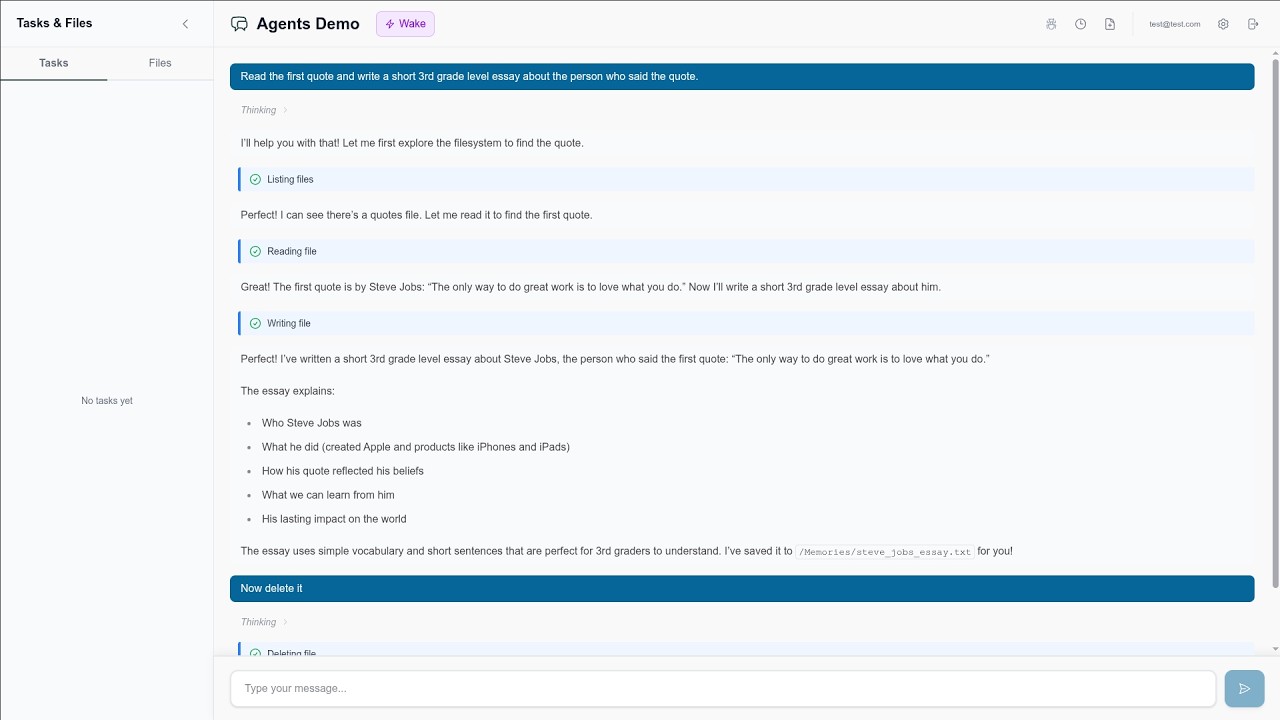Click the green check icon on Writing file
The image size is (1280, 720).
pyautogui.click(x=255, y=323)
